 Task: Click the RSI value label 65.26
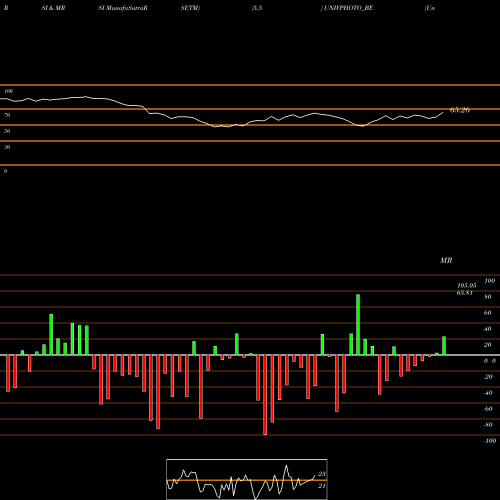(460, 110)
